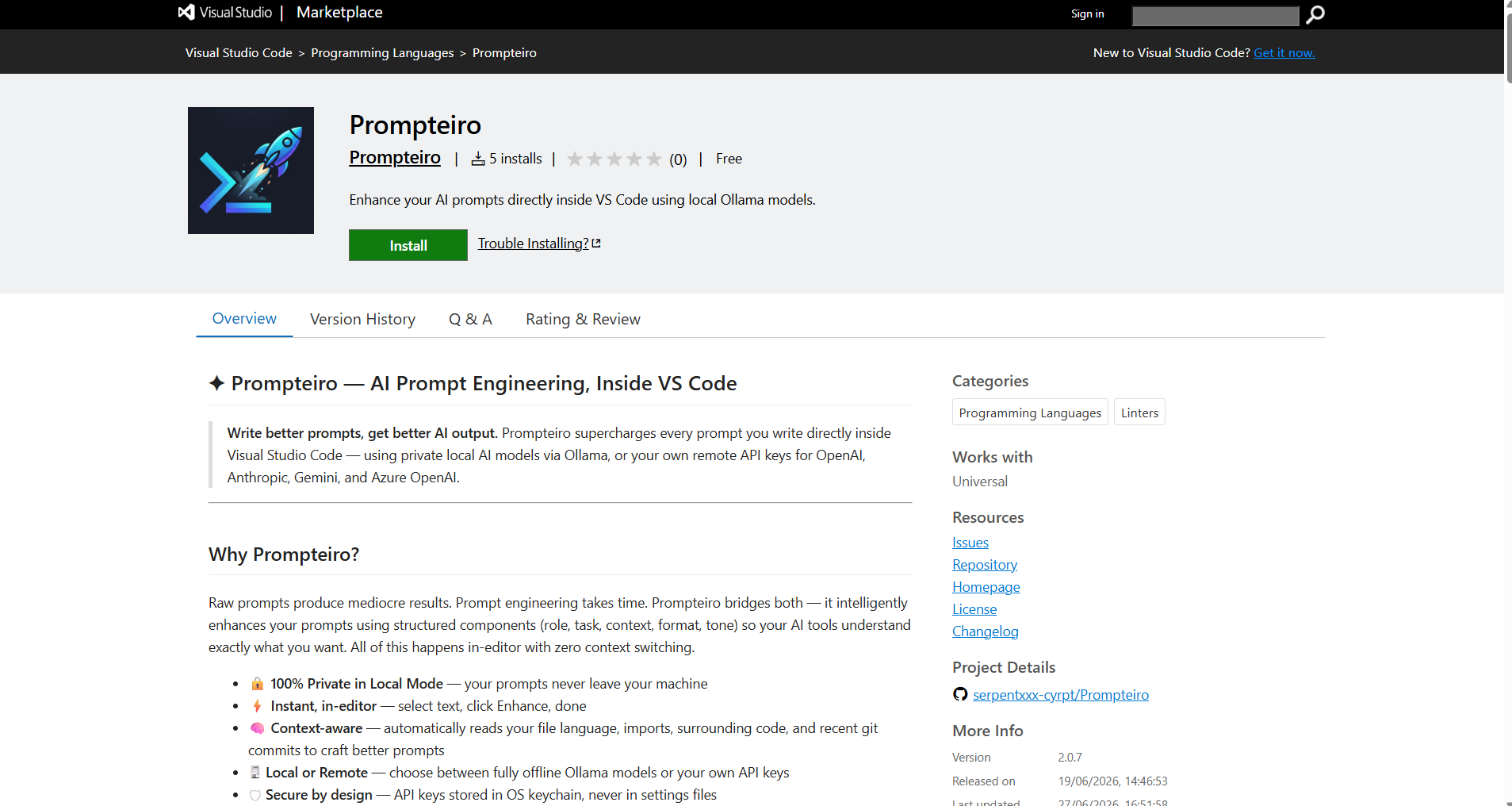Viewport: 1512px width, 806px height.
Task: Click the lock emoji before 100% Private
Action: pyautogui.click(x=257, y=684)
